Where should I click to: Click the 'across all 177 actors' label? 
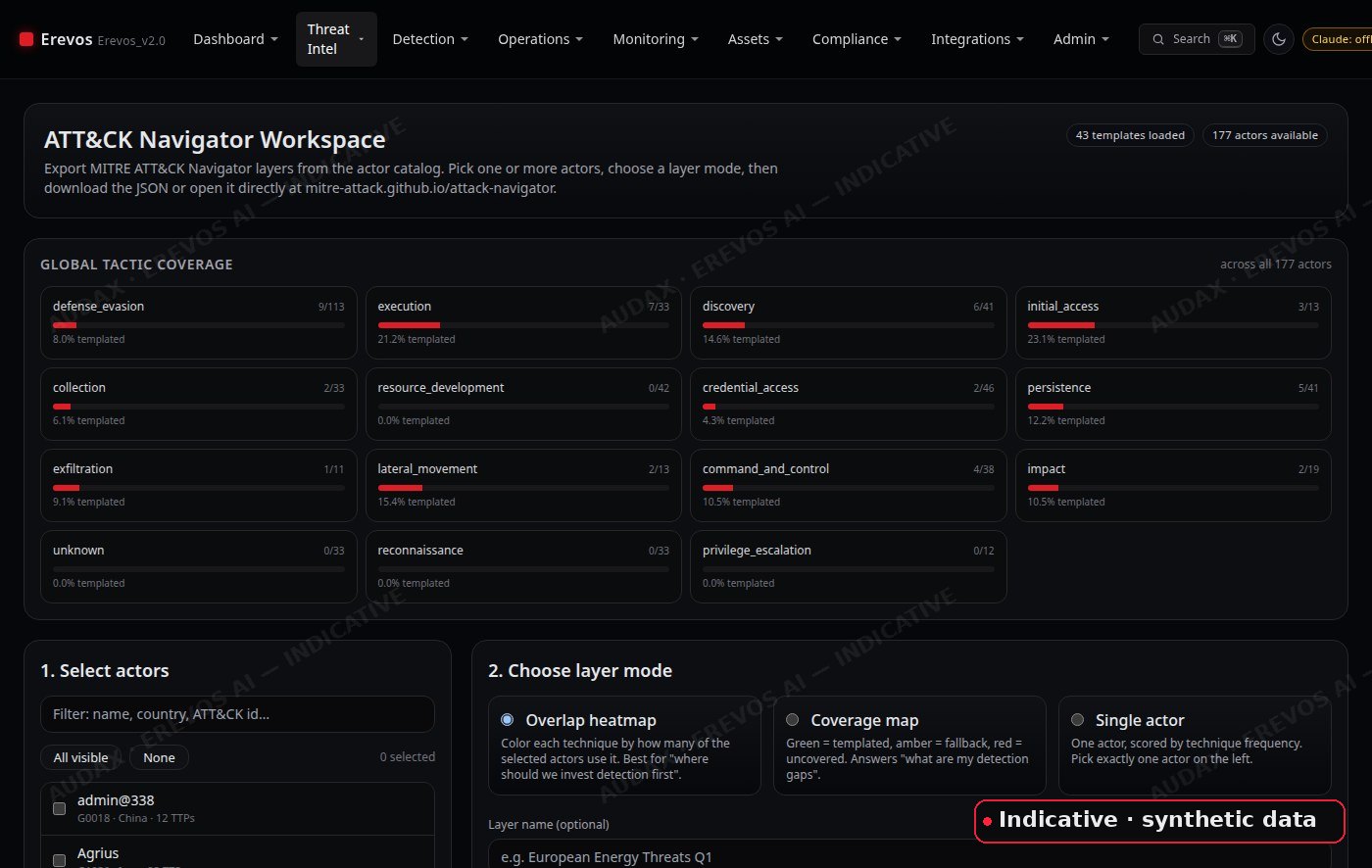[1276, 265]
